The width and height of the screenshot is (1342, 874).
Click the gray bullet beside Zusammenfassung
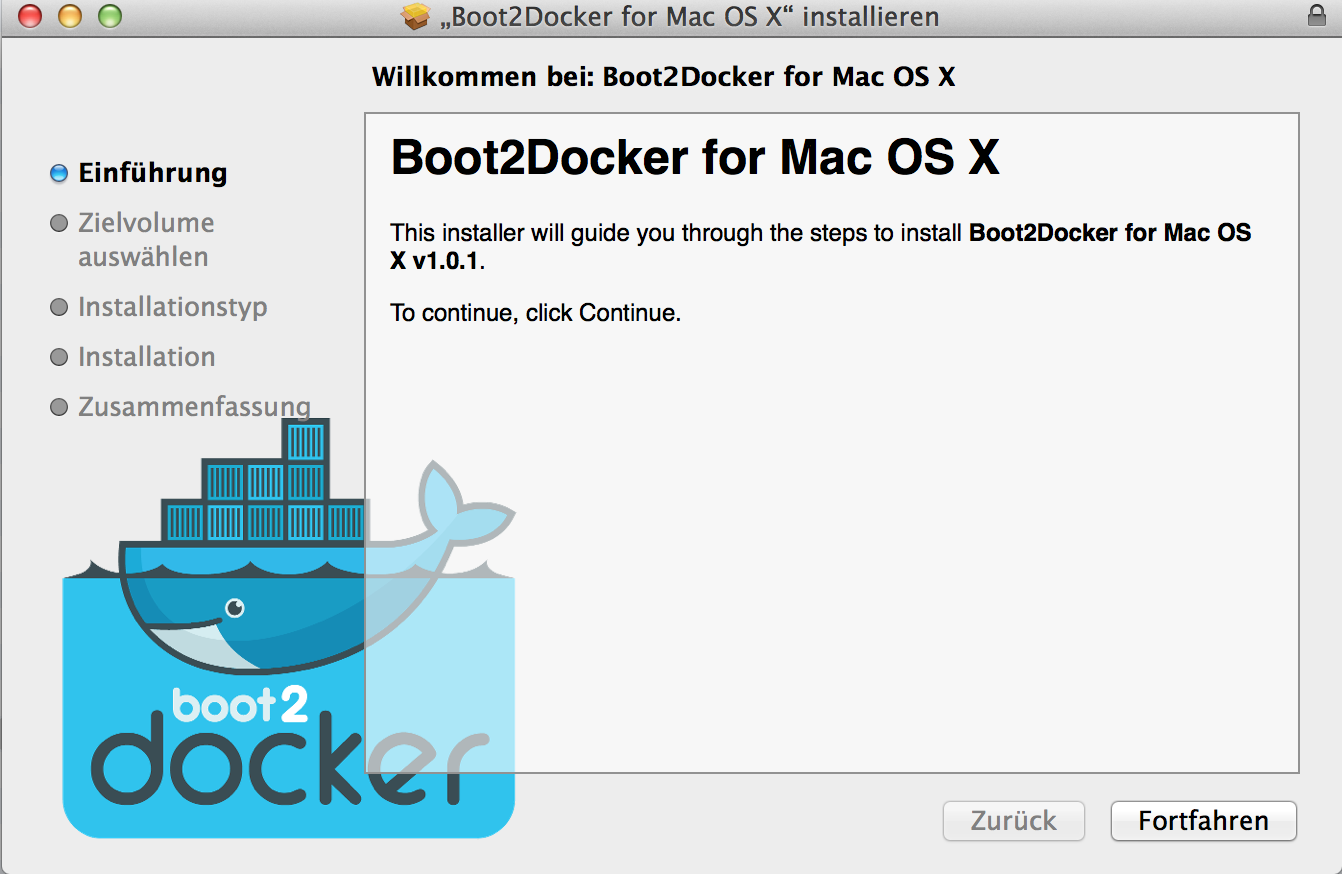pyautogui.click(x=59, y=407)
